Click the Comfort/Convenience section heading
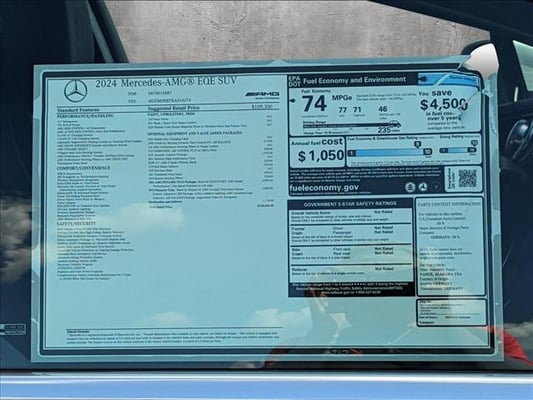 (83, 168)
